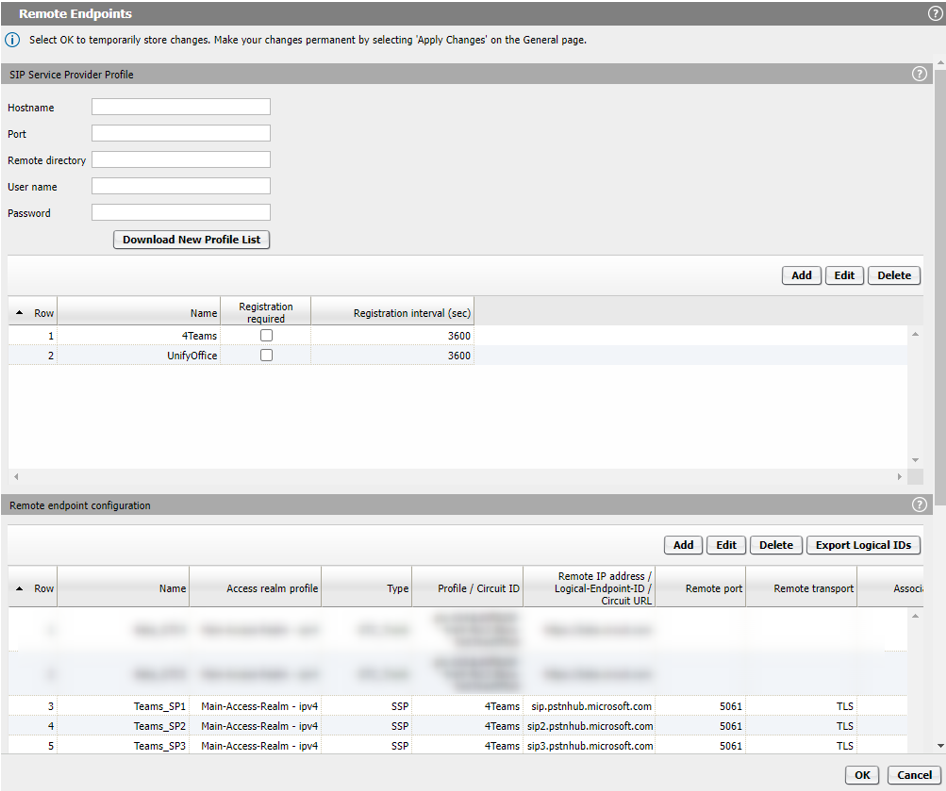Sort endpoints by Name column header
Viewport: 946px width, 791px height.
click(x=123, y=588)
